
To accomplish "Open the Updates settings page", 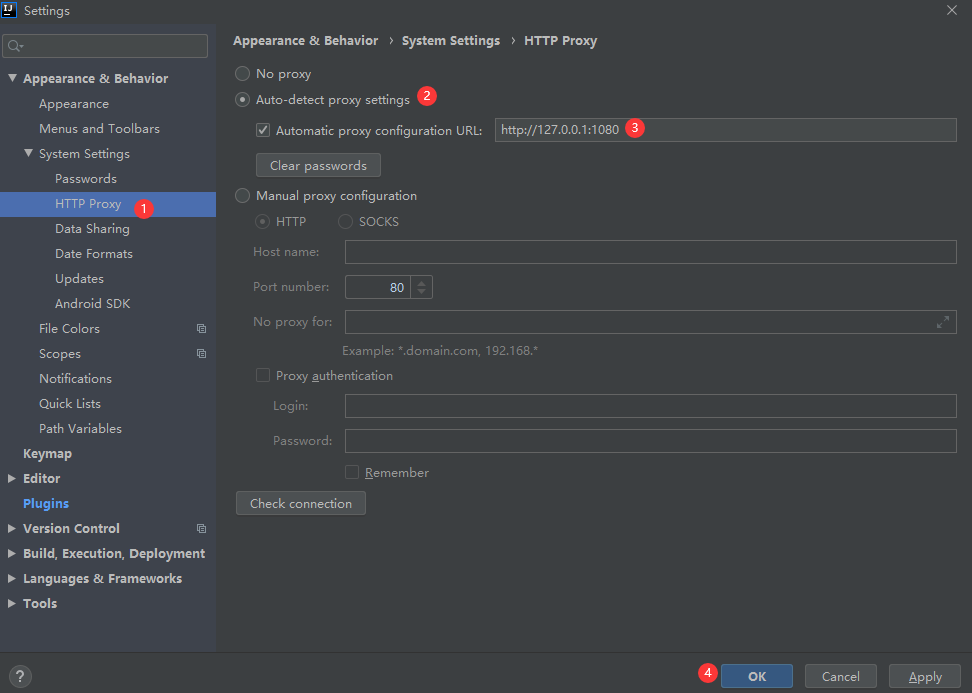I will [x=79, y=279].
